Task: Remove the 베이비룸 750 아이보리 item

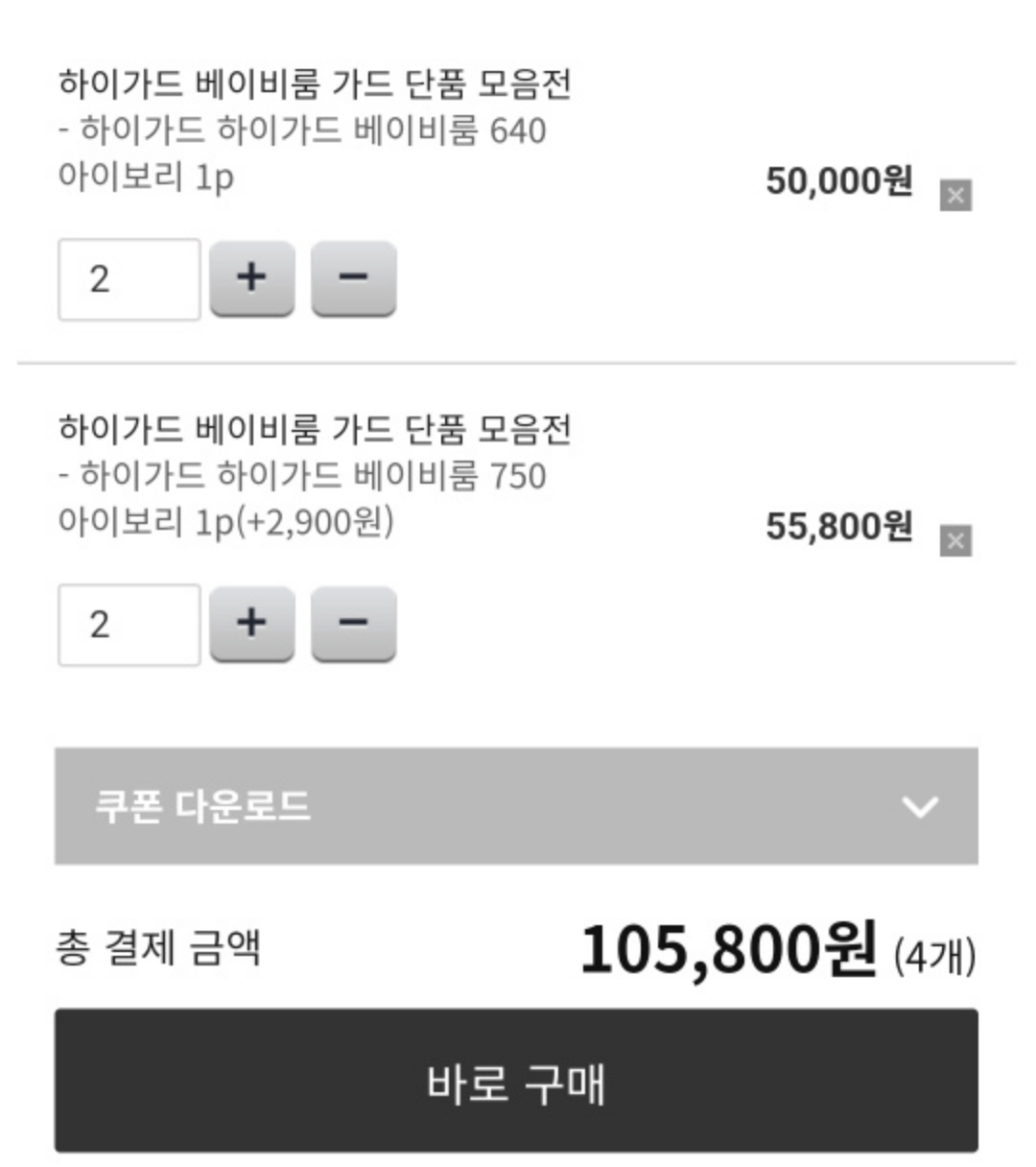Action: 954,541
